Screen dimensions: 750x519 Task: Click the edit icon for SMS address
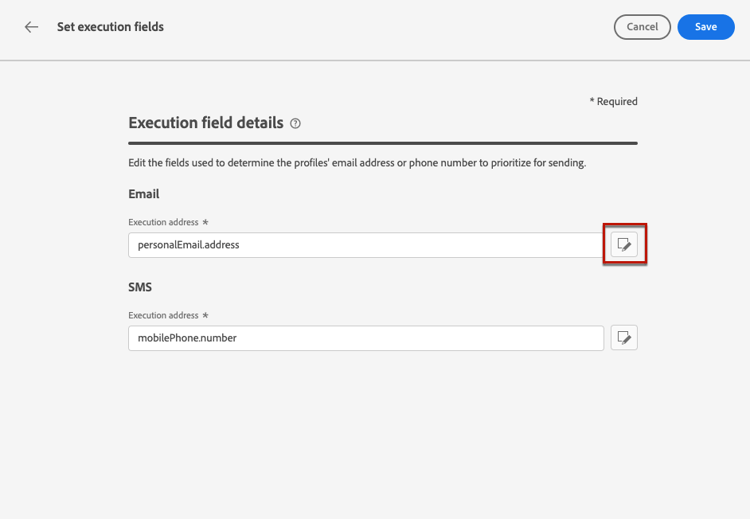(x=624, y=338)
